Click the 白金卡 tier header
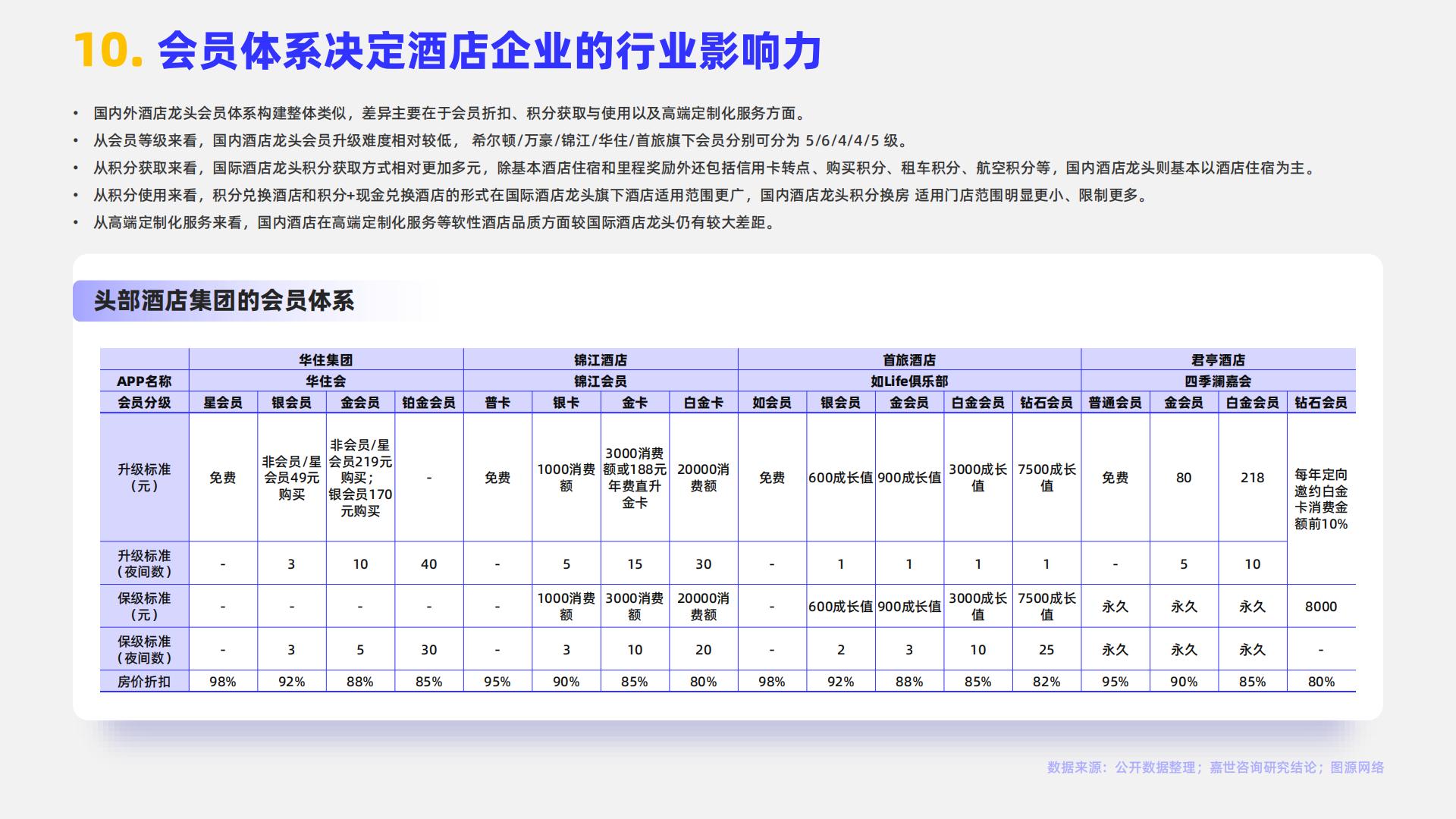Viewport: 1456px width, 819px height. pos(704,402)
